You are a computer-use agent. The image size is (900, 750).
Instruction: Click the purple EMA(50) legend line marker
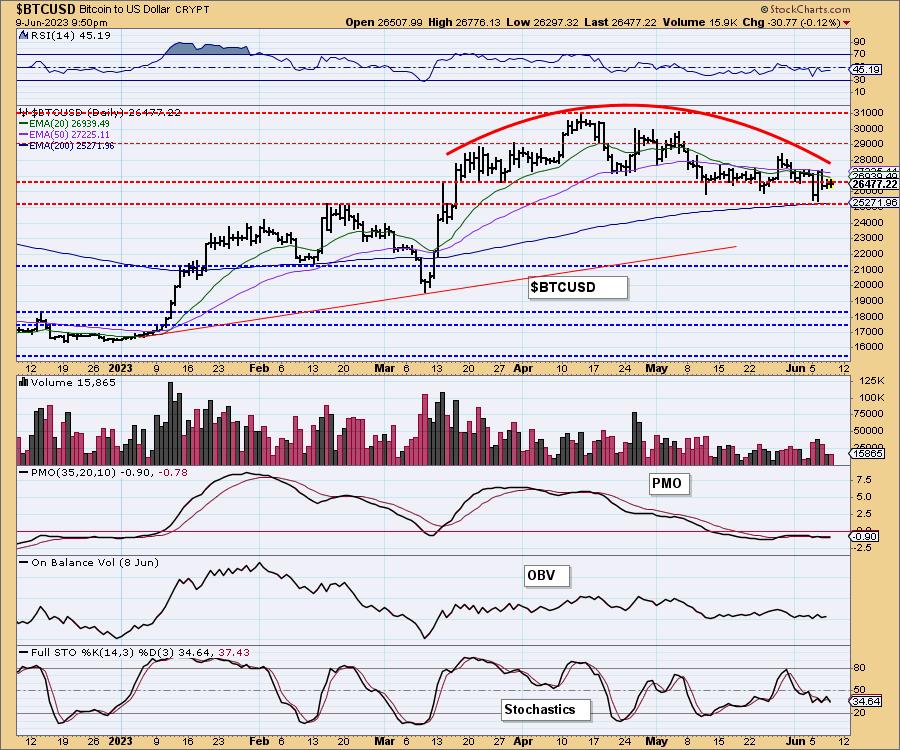(24, 134)
